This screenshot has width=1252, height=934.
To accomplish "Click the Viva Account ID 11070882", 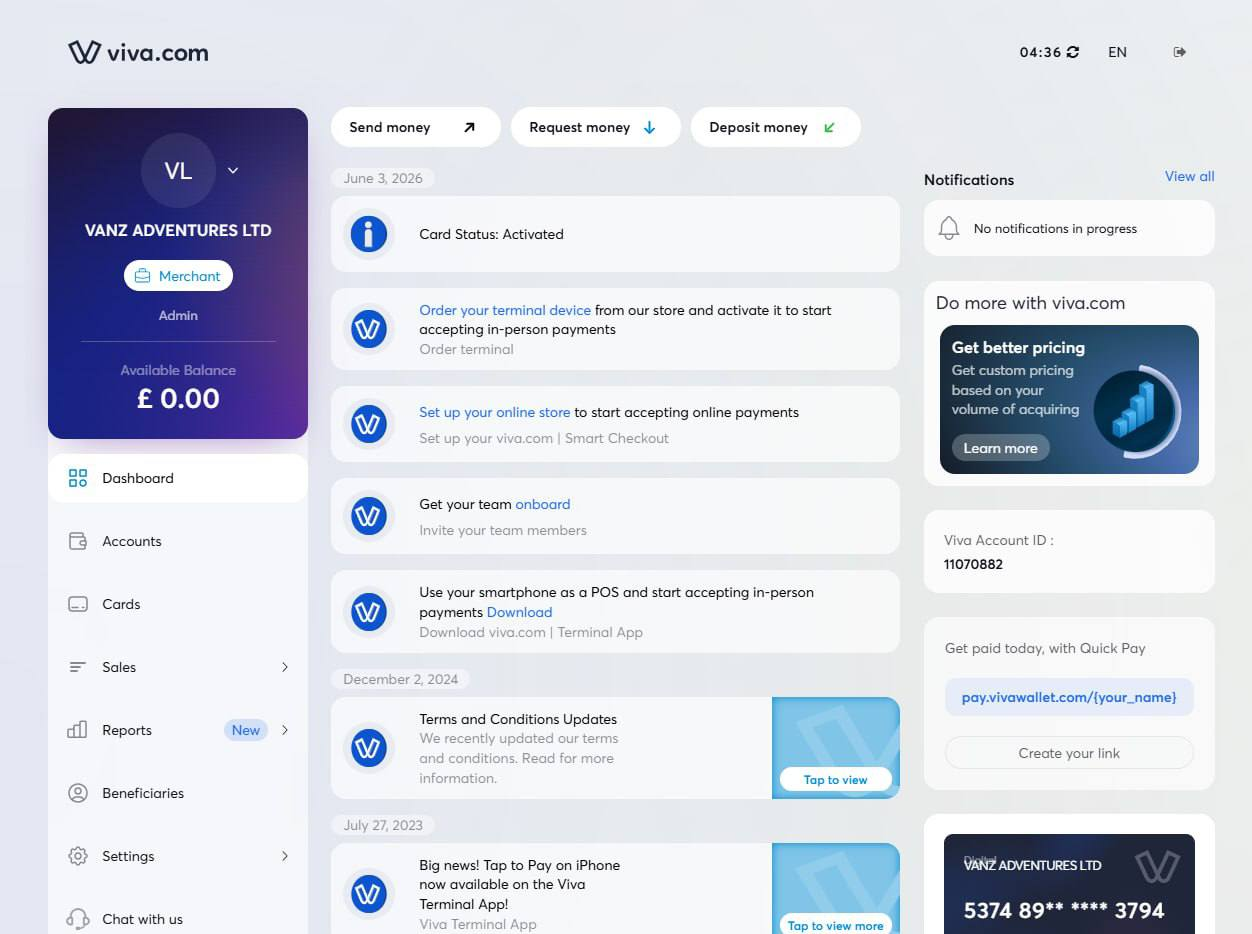I will pos(973,564).
